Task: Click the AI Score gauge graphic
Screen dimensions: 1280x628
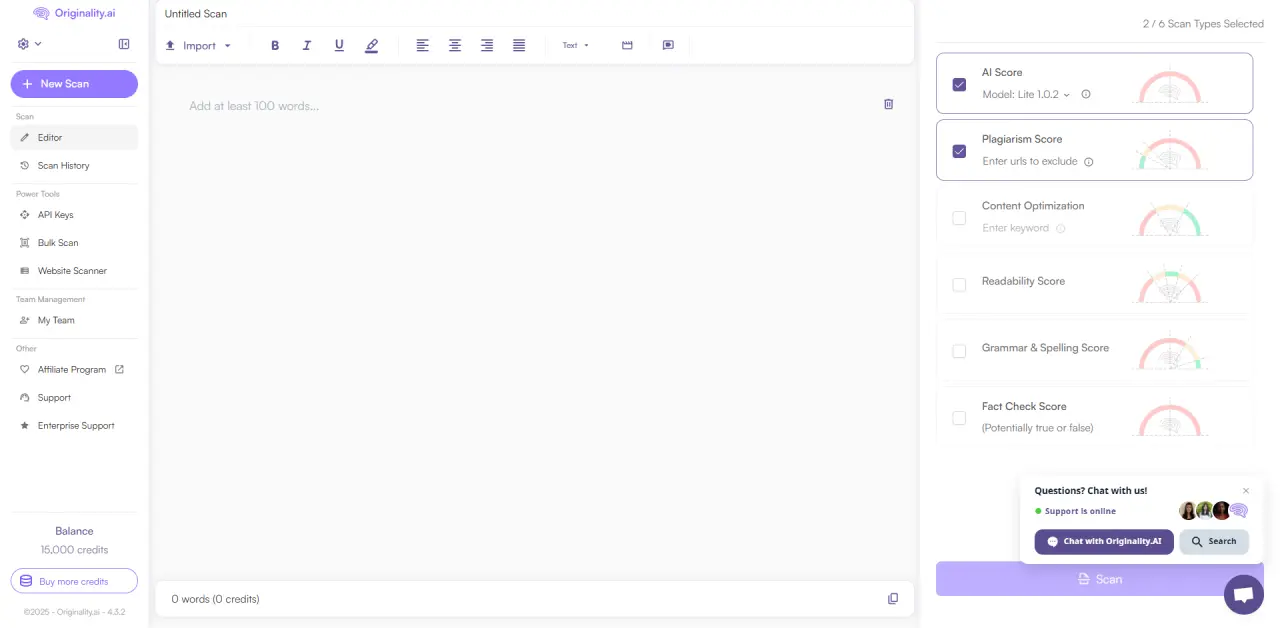Action: 1171,87
